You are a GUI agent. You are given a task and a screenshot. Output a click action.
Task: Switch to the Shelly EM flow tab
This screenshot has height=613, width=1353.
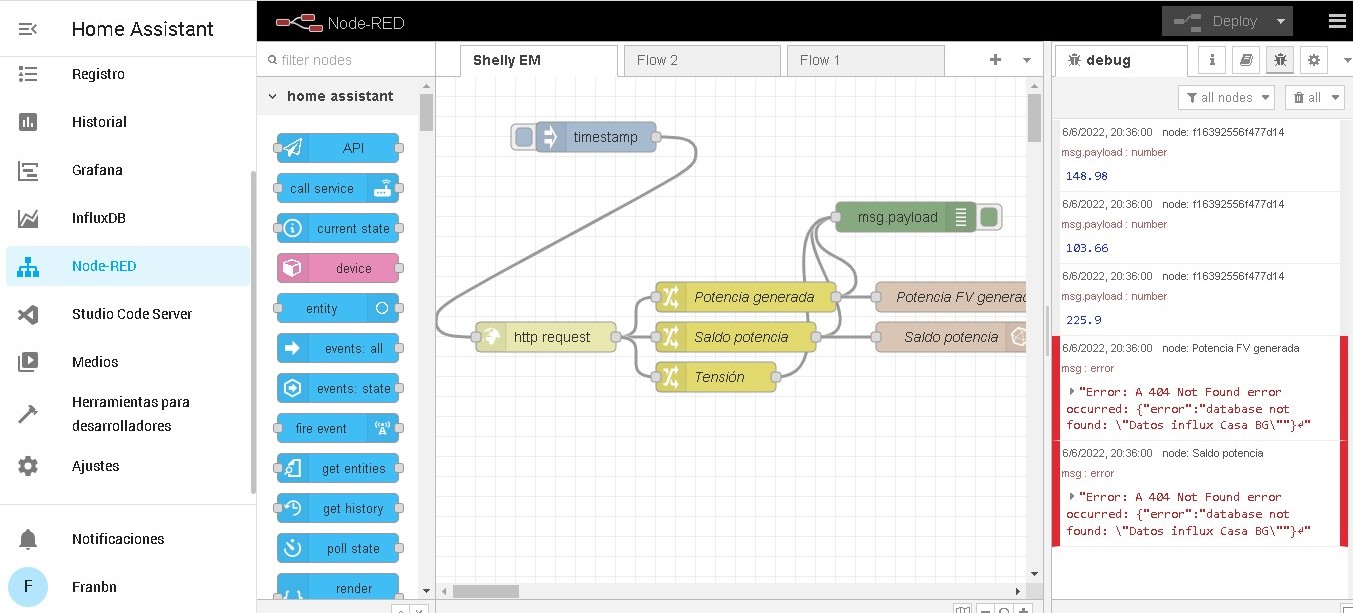539,60
